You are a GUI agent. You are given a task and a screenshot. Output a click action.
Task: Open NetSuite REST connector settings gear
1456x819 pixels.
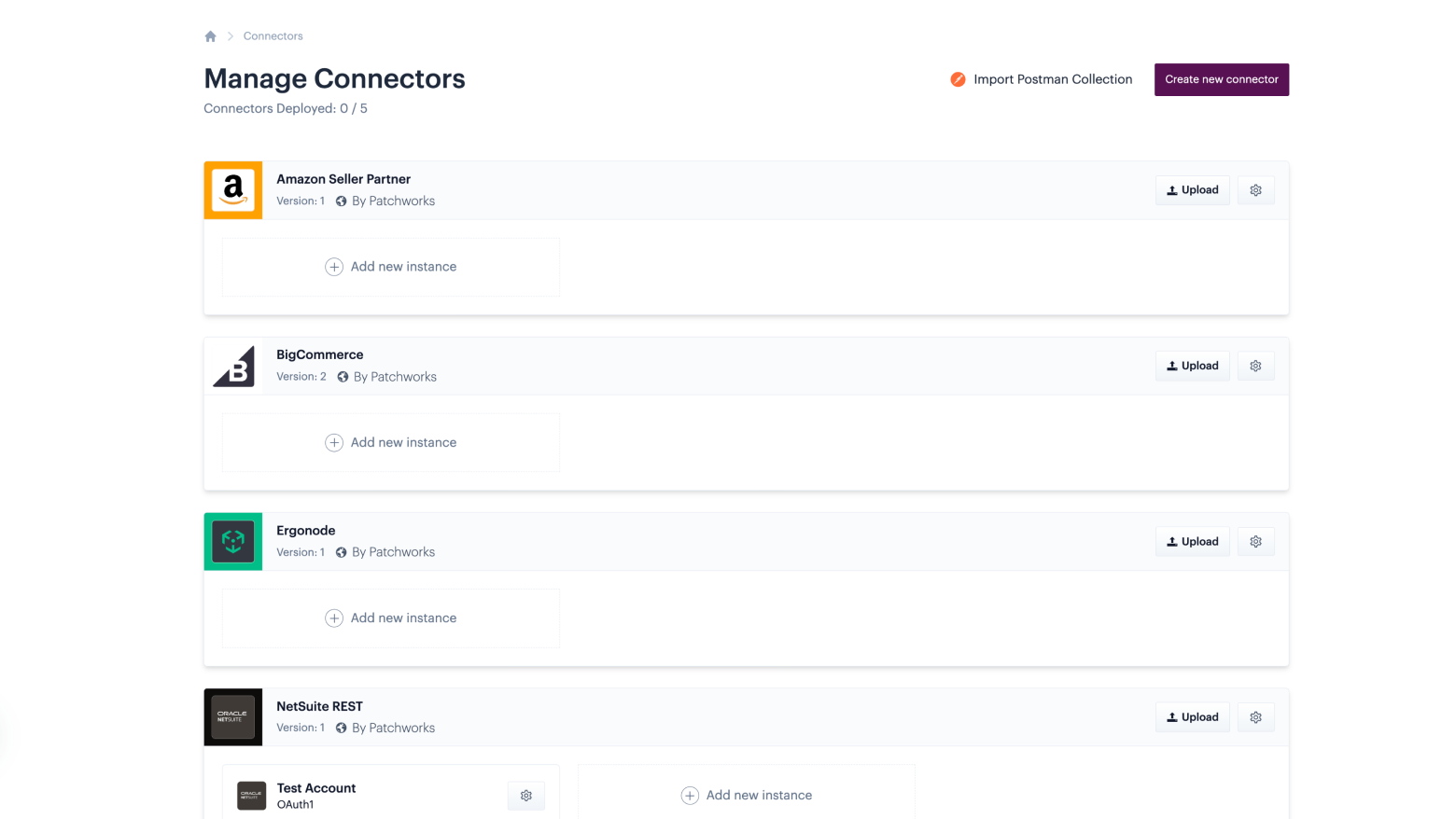[x=1255, y=717]
